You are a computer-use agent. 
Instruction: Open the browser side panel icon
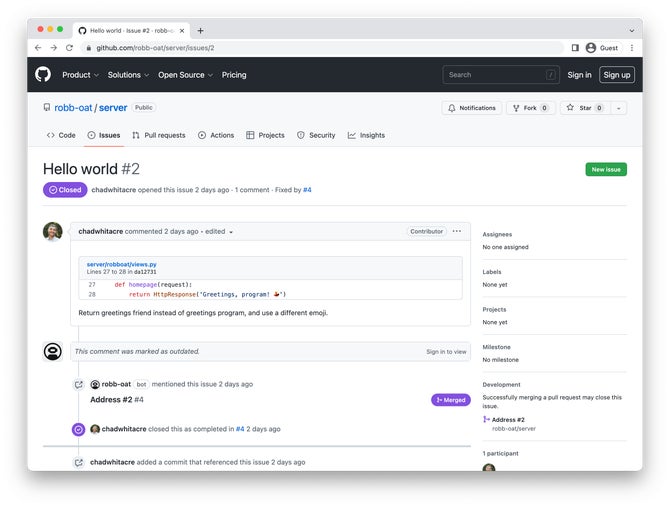point(575,48)
